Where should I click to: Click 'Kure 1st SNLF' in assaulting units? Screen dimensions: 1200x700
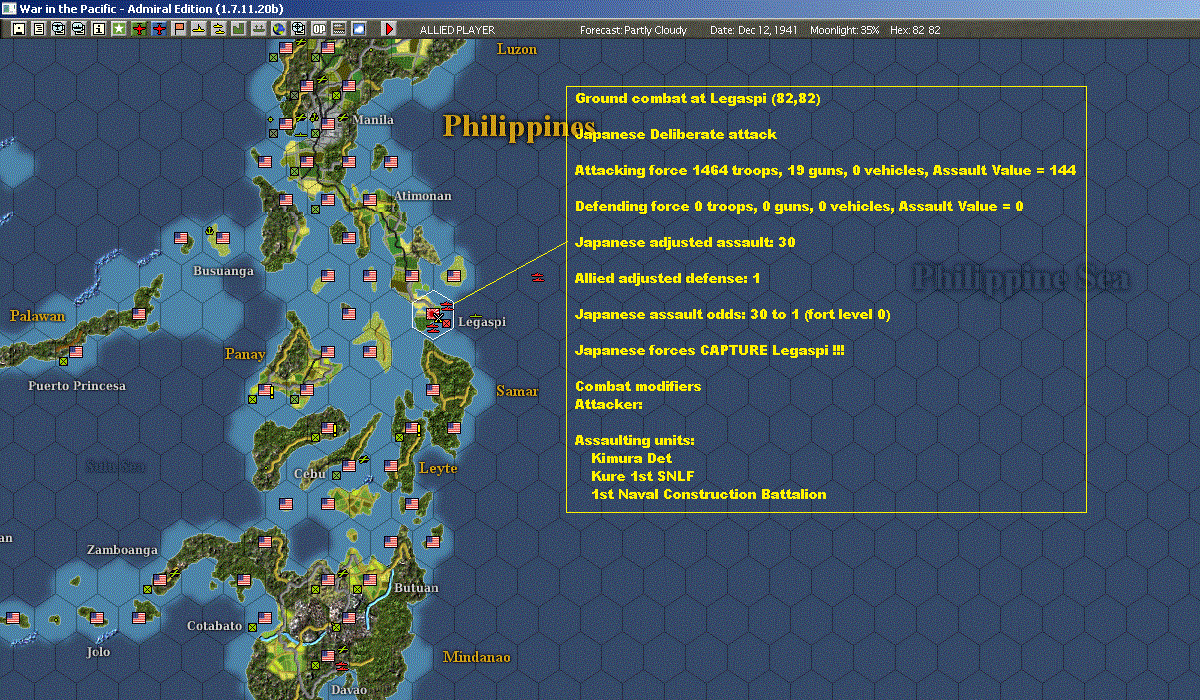[642, 476]
